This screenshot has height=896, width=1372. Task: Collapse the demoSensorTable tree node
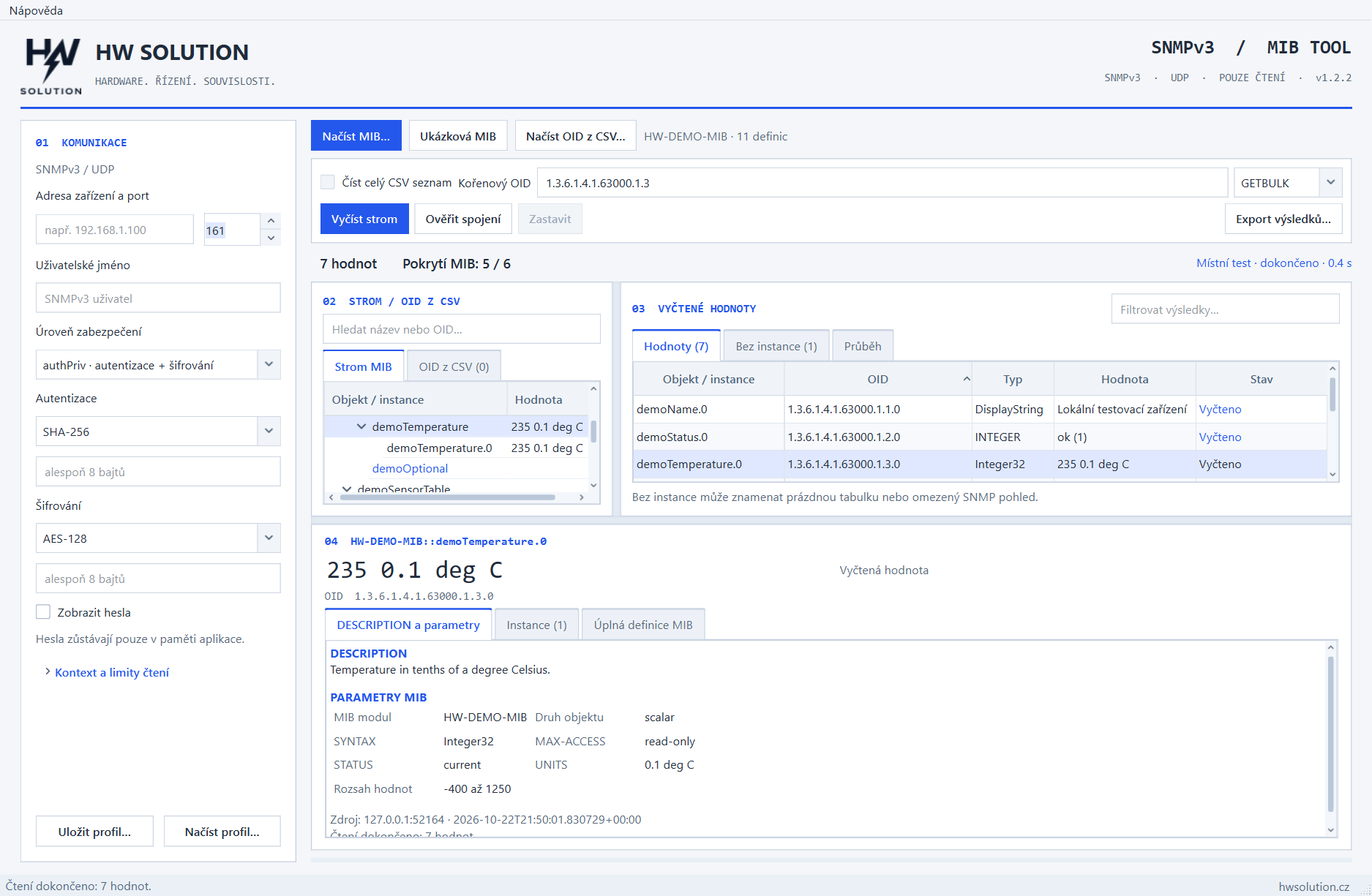347,489
